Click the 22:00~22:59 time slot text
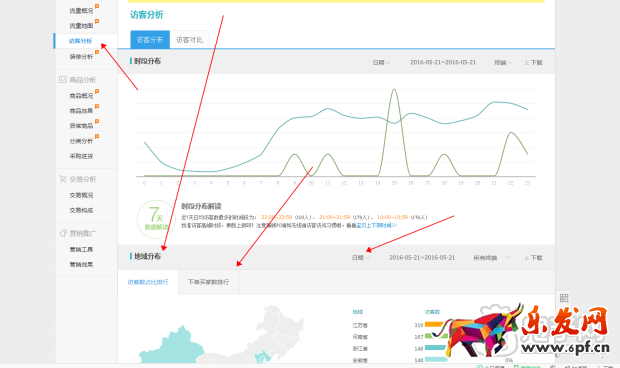The height and width of the screenshot is (368, 620). (276, 217)
